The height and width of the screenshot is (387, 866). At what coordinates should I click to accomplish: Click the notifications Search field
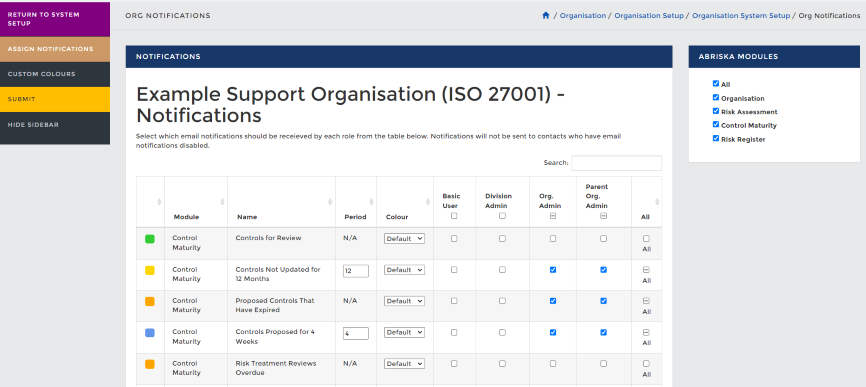(x=616, y=163)
